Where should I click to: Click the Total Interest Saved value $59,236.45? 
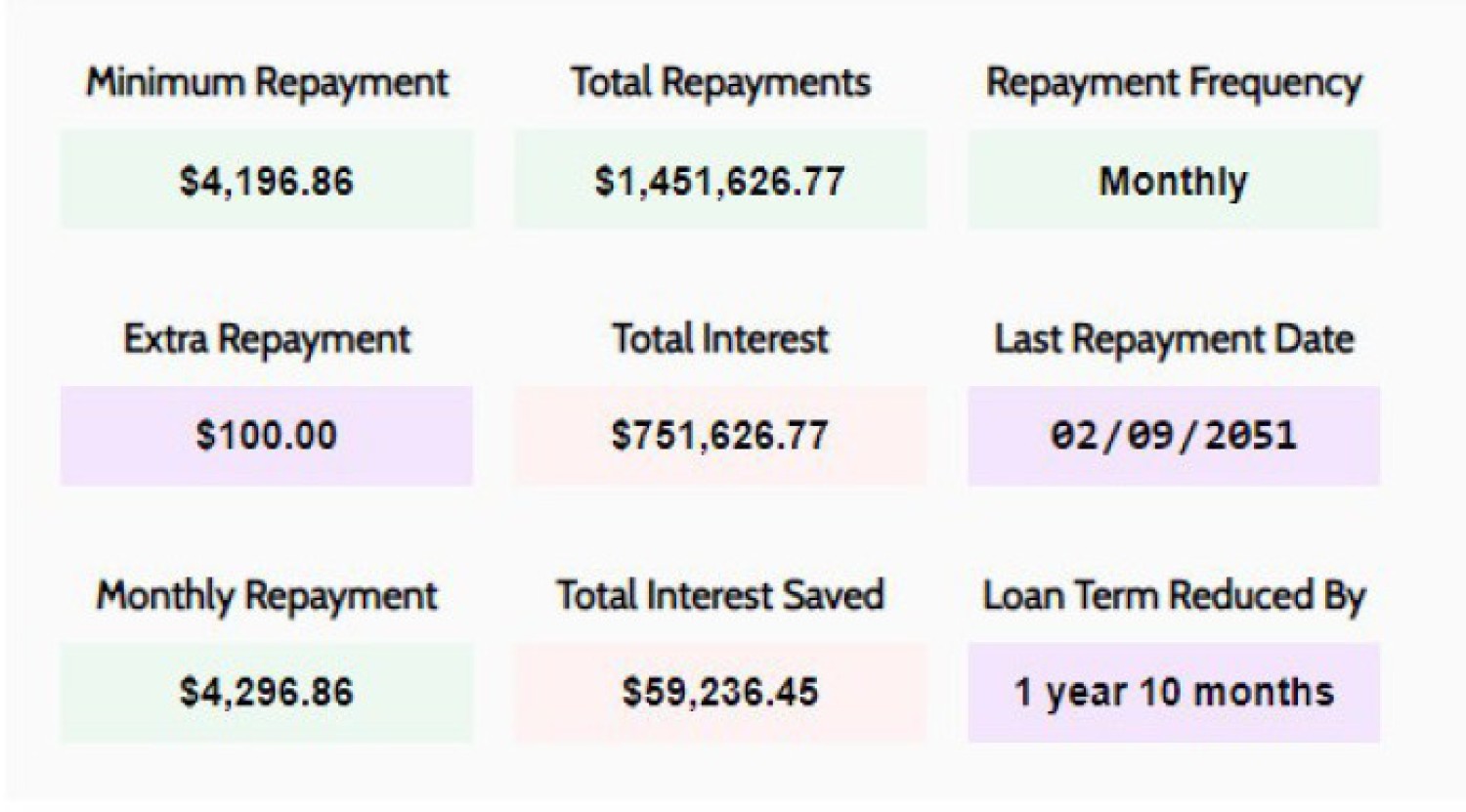pos(720,693)
